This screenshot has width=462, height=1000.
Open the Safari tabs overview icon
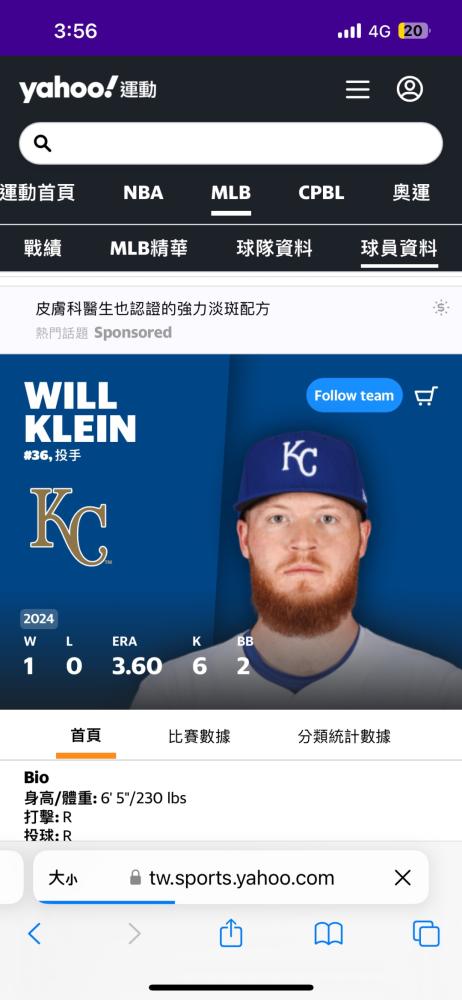click(x=426, y=934)
